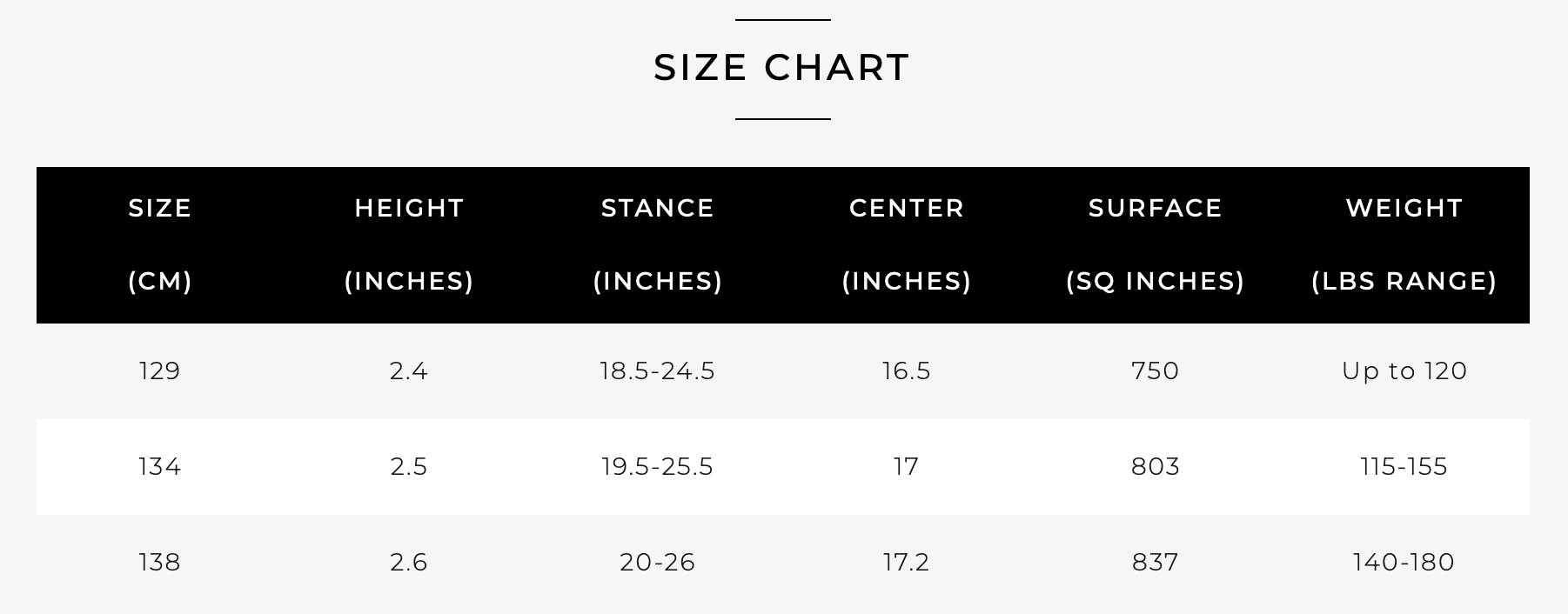Click the 16.5 center value
The image size is (1568, 614).
(907, 371)
